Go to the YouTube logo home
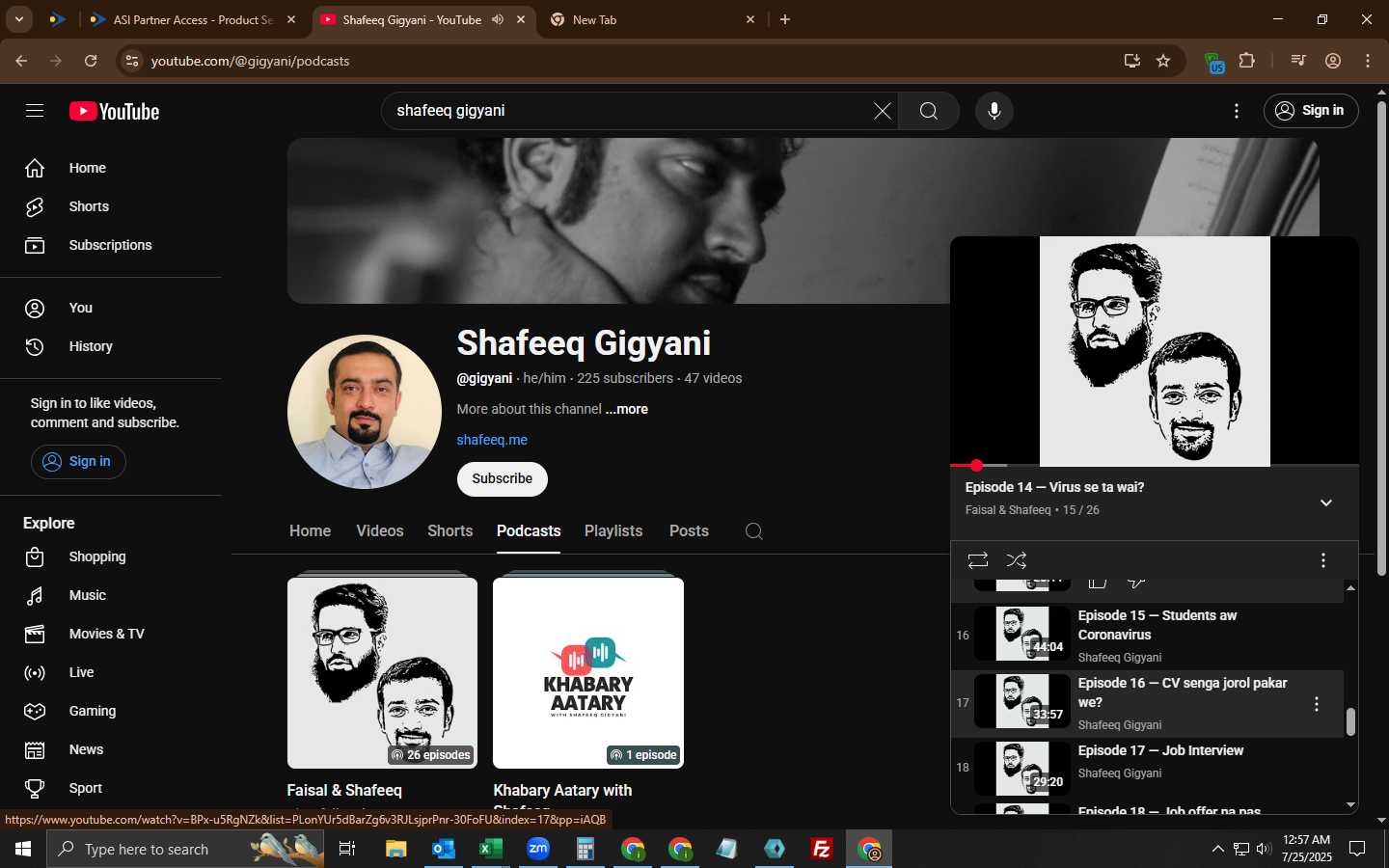The width and height of the screenshot is (1389, 868). point(114,111)
